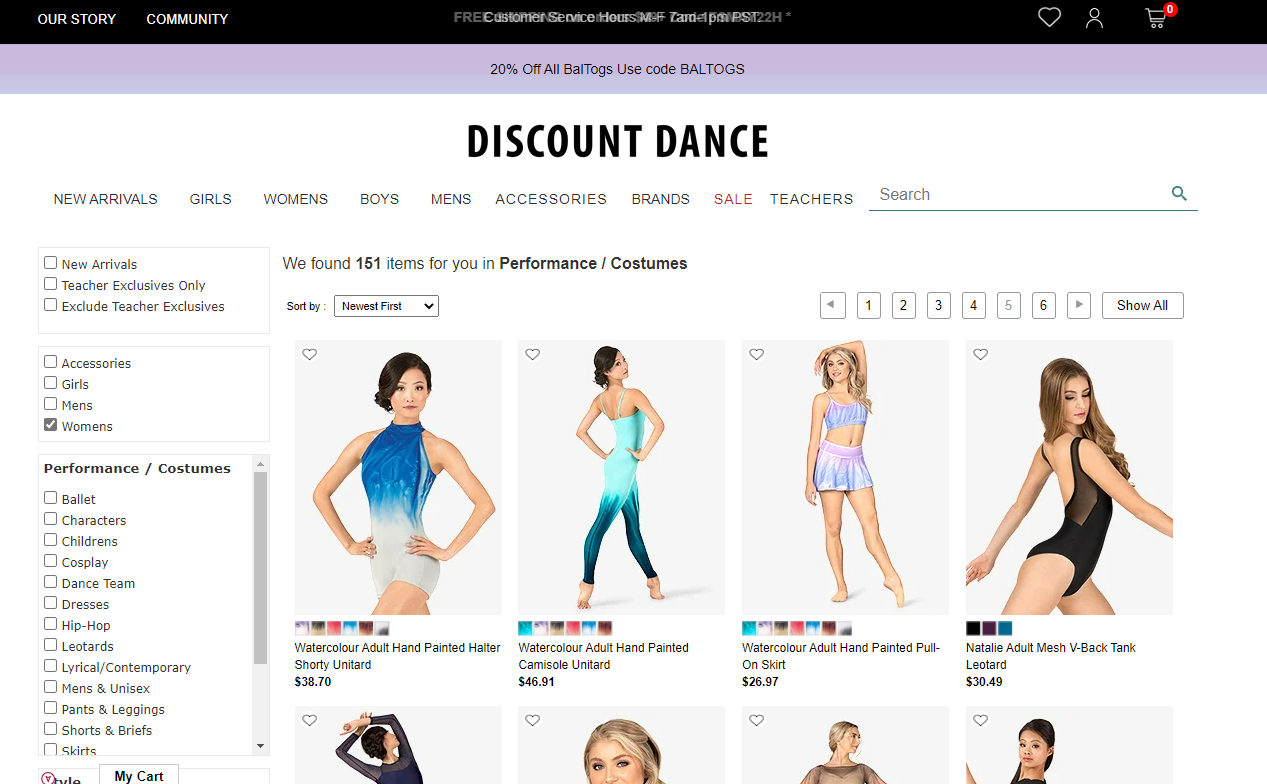Click in the Search input field
Image resolution: width=1267 pixels, height=784 pixels.
pyautogui.click(x=1020, y=194)
